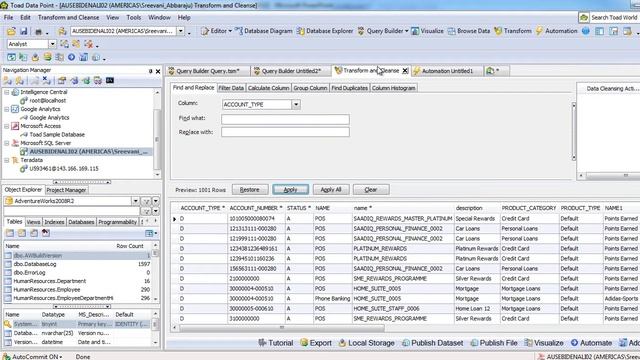Screen dimensions: 640x360
Task: Click the blue globe toolbar icon
Action: point(586,31)
